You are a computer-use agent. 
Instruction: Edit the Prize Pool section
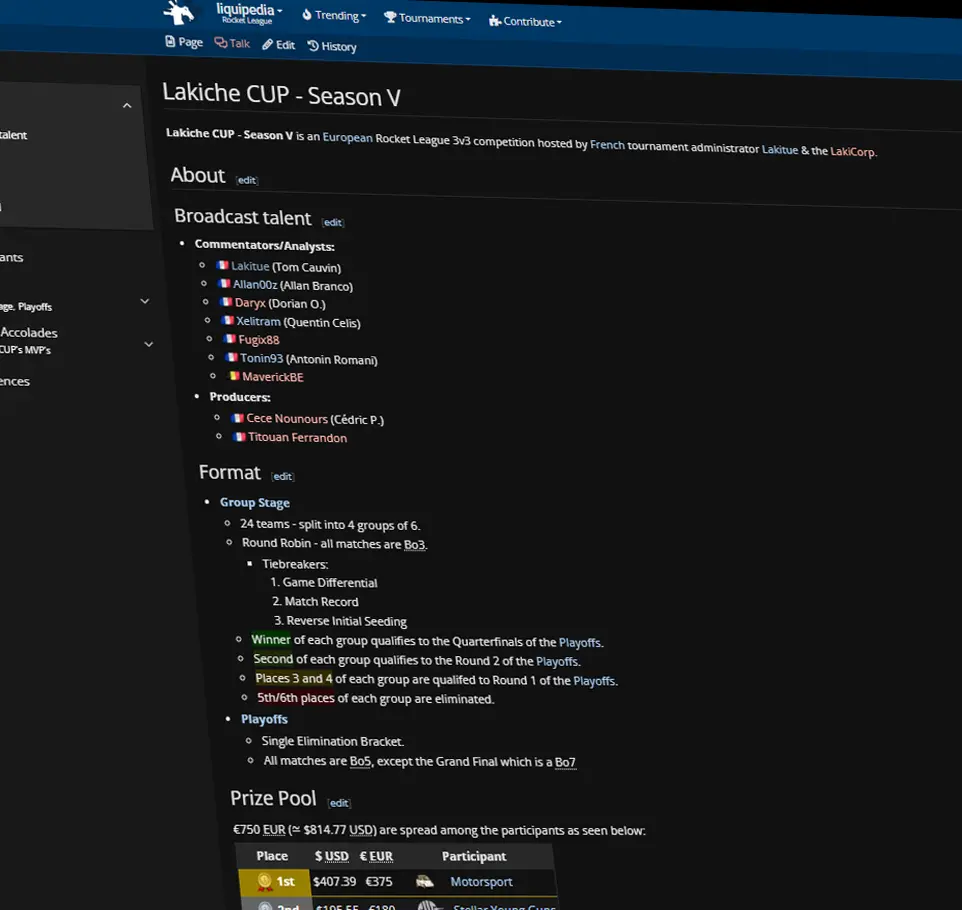click(340, 803)
